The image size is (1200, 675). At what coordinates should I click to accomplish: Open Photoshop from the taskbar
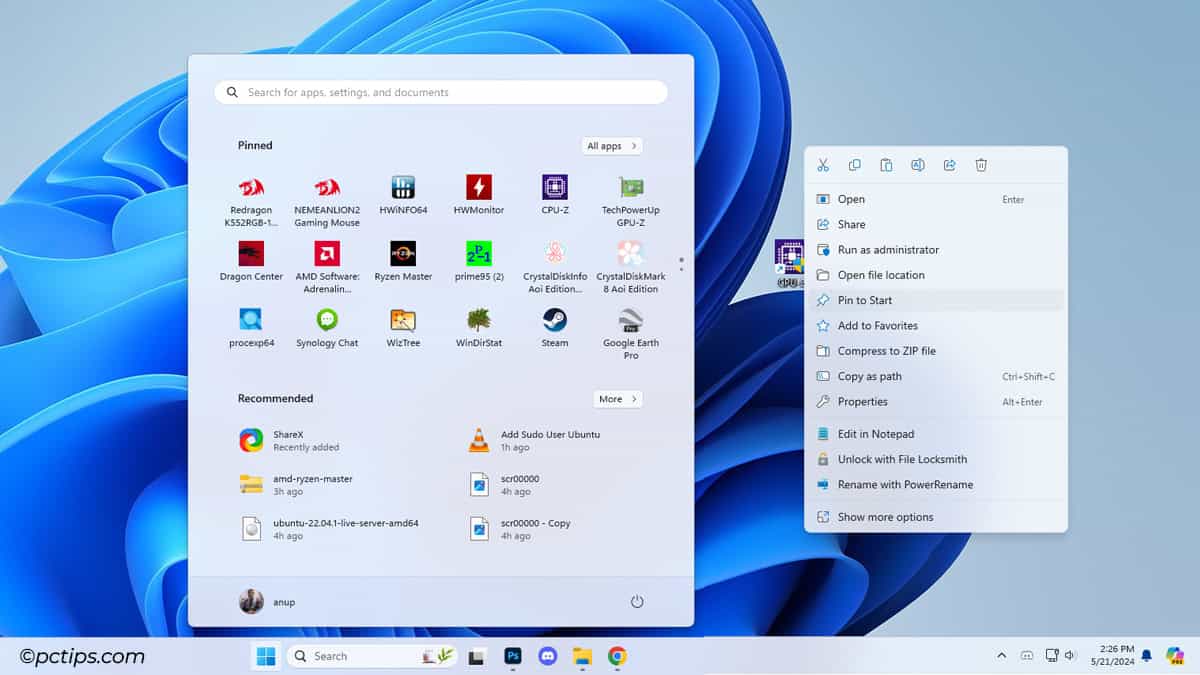click(x=513, y=656)
